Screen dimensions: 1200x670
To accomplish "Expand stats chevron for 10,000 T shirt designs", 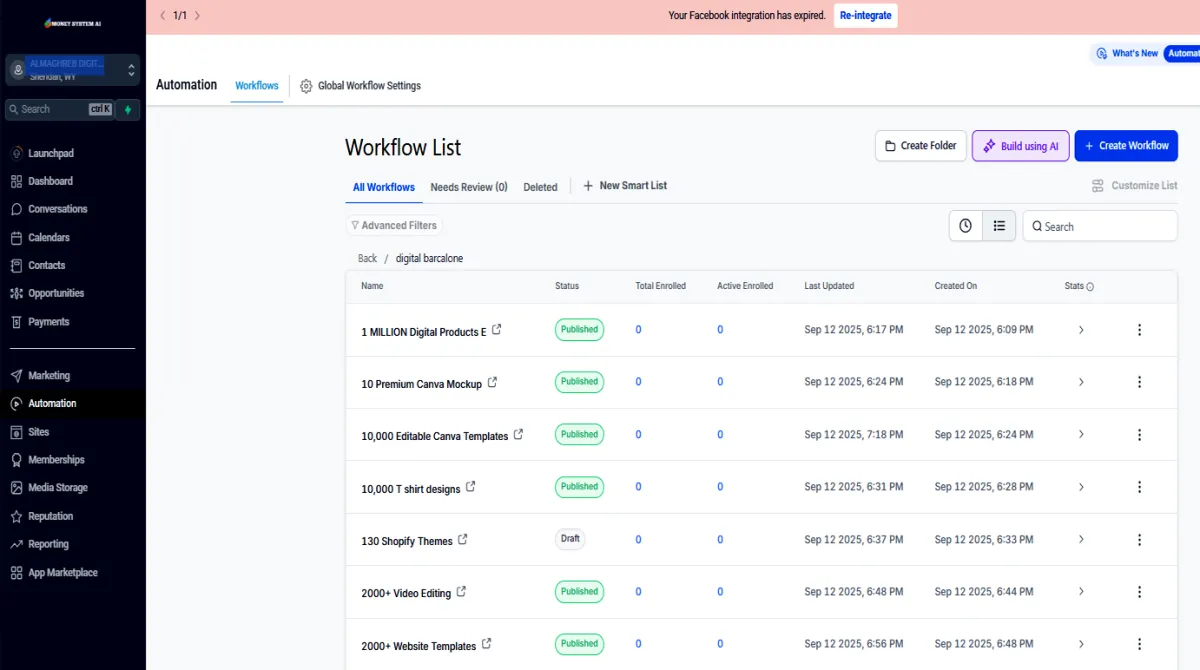I will pos(1081,487).
